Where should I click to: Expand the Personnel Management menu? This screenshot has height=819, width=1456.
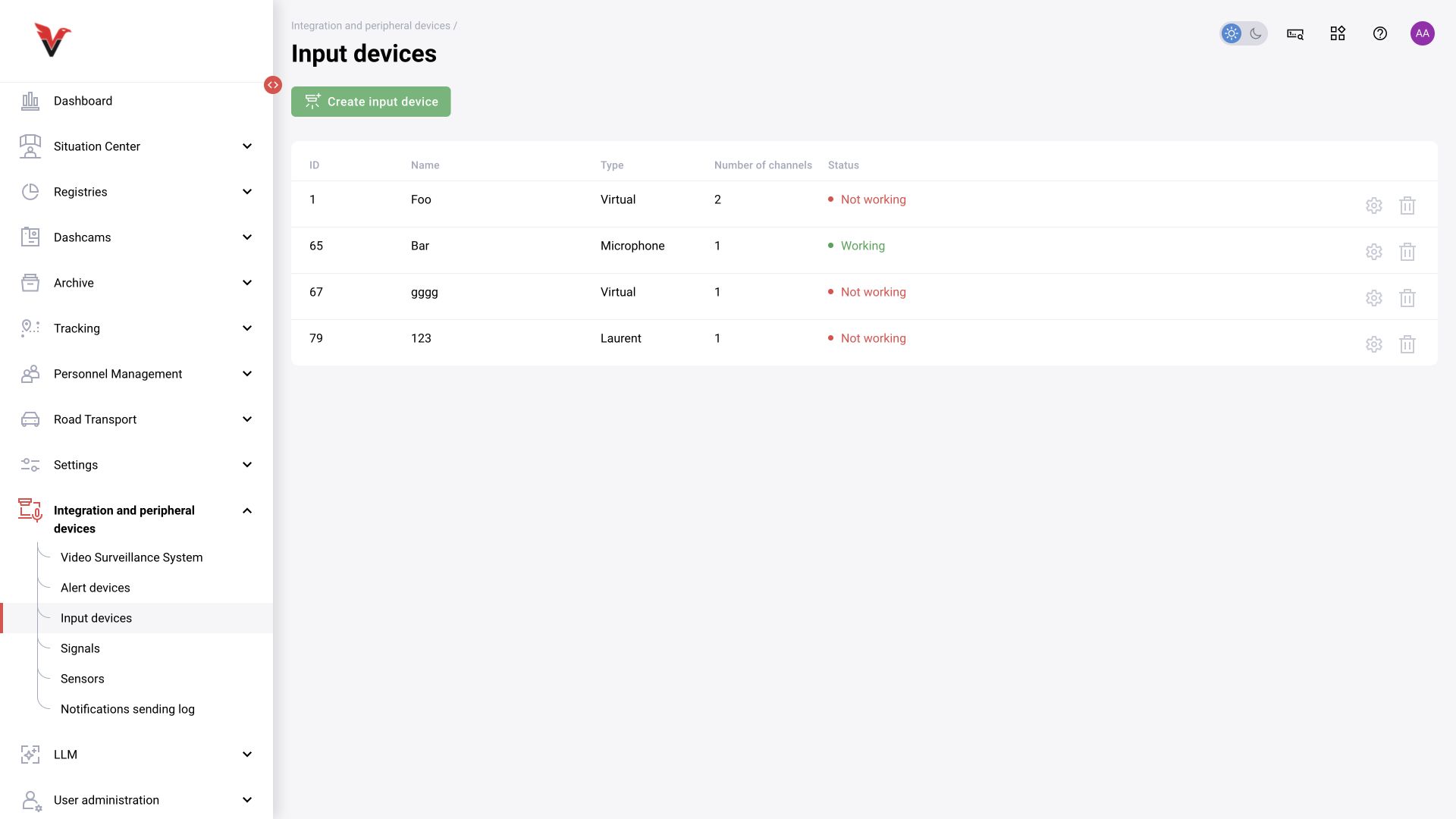coord(136,374)
